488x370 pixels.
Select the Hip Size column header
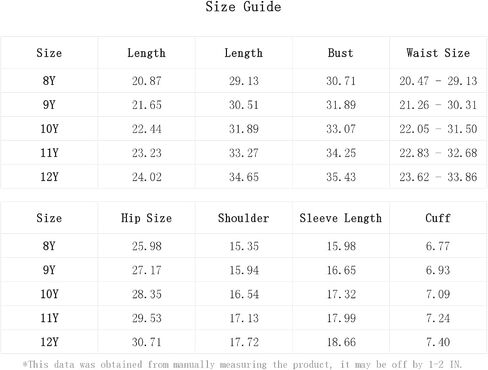[146, 218]
